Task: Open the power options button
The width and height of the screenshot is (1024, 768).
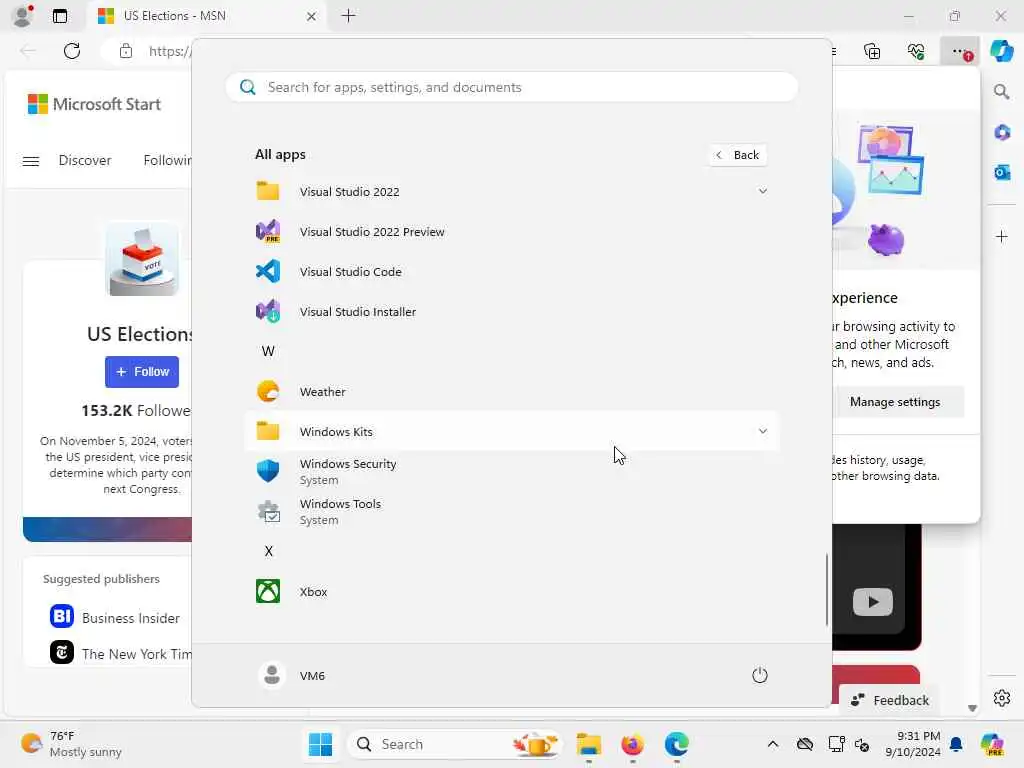Action: pos(760,675)
